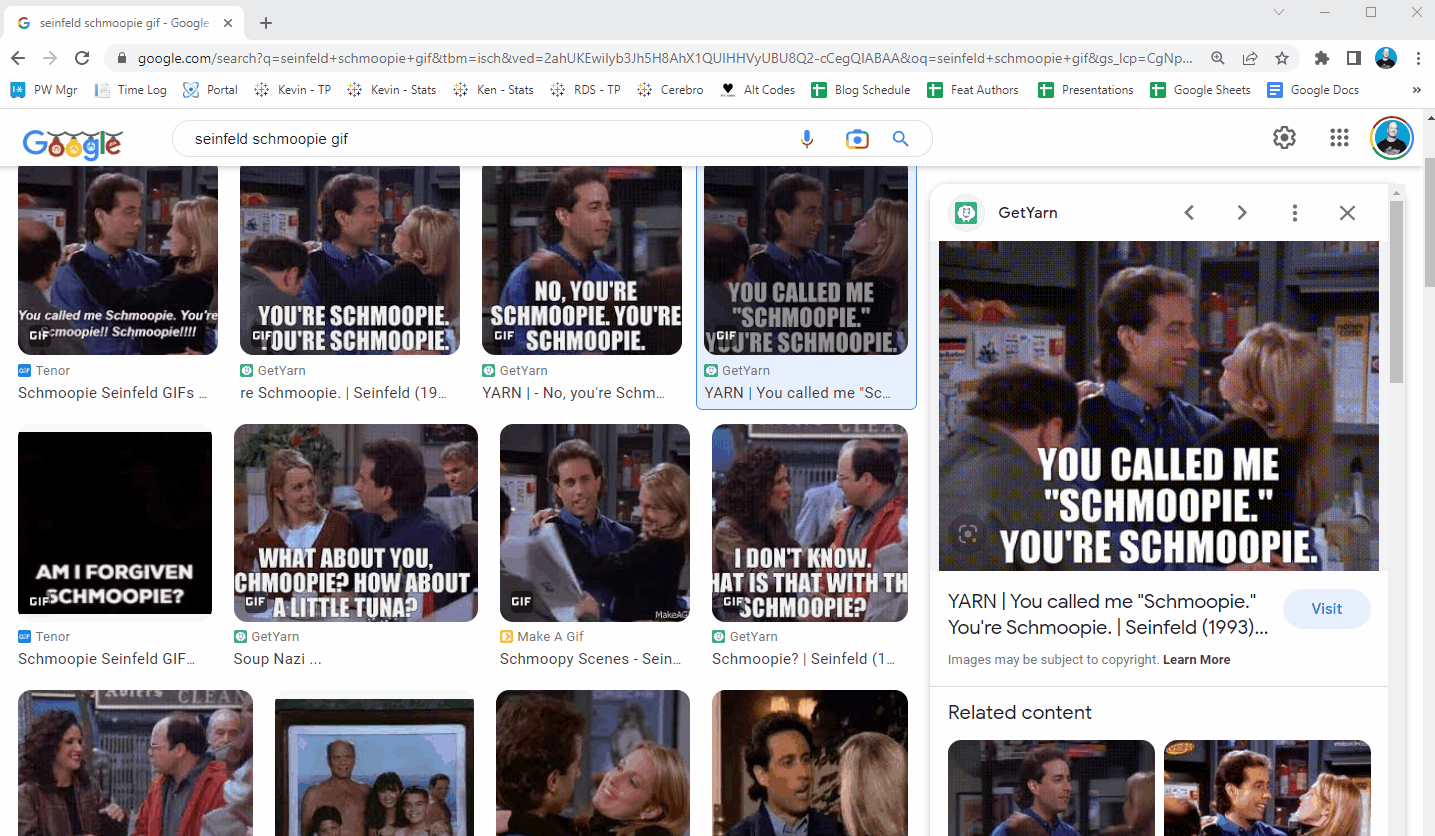Screen dimensions: 1435x836
Task: Open the 'HOW ABOUT A LITTLE TUNA?' GIF
Action: point(356,523)
